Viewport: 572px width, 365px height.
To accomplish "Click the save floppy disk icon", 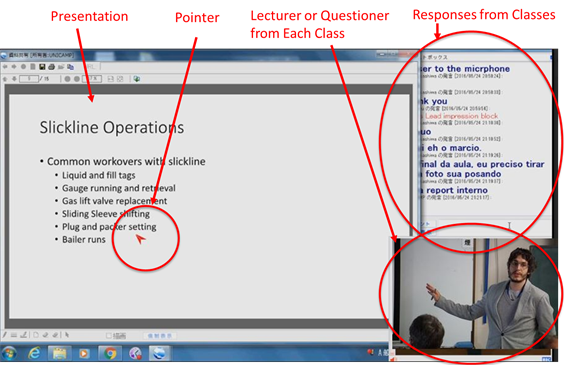I will pos(42,67).
